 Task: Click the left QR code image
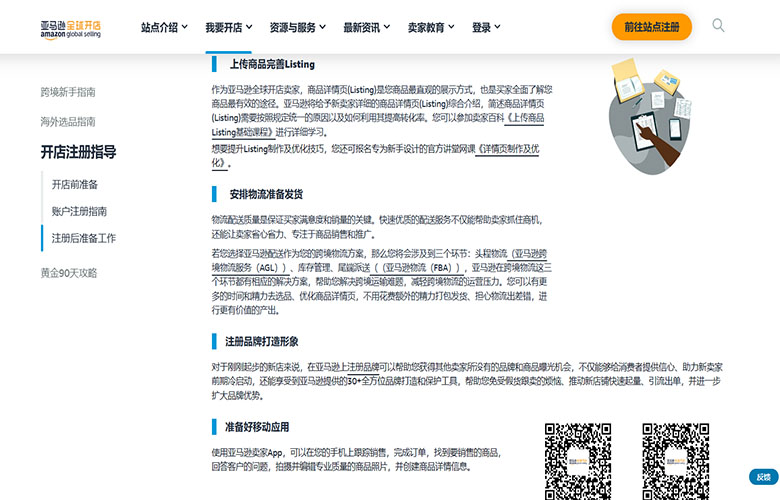point(578,461)
